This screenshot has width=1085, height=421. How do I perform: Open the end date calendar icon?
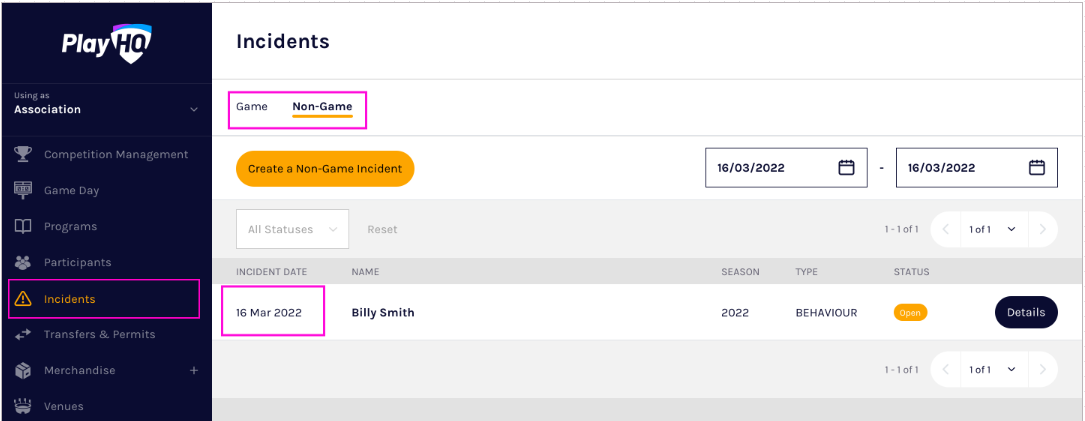pos(1037,168)
